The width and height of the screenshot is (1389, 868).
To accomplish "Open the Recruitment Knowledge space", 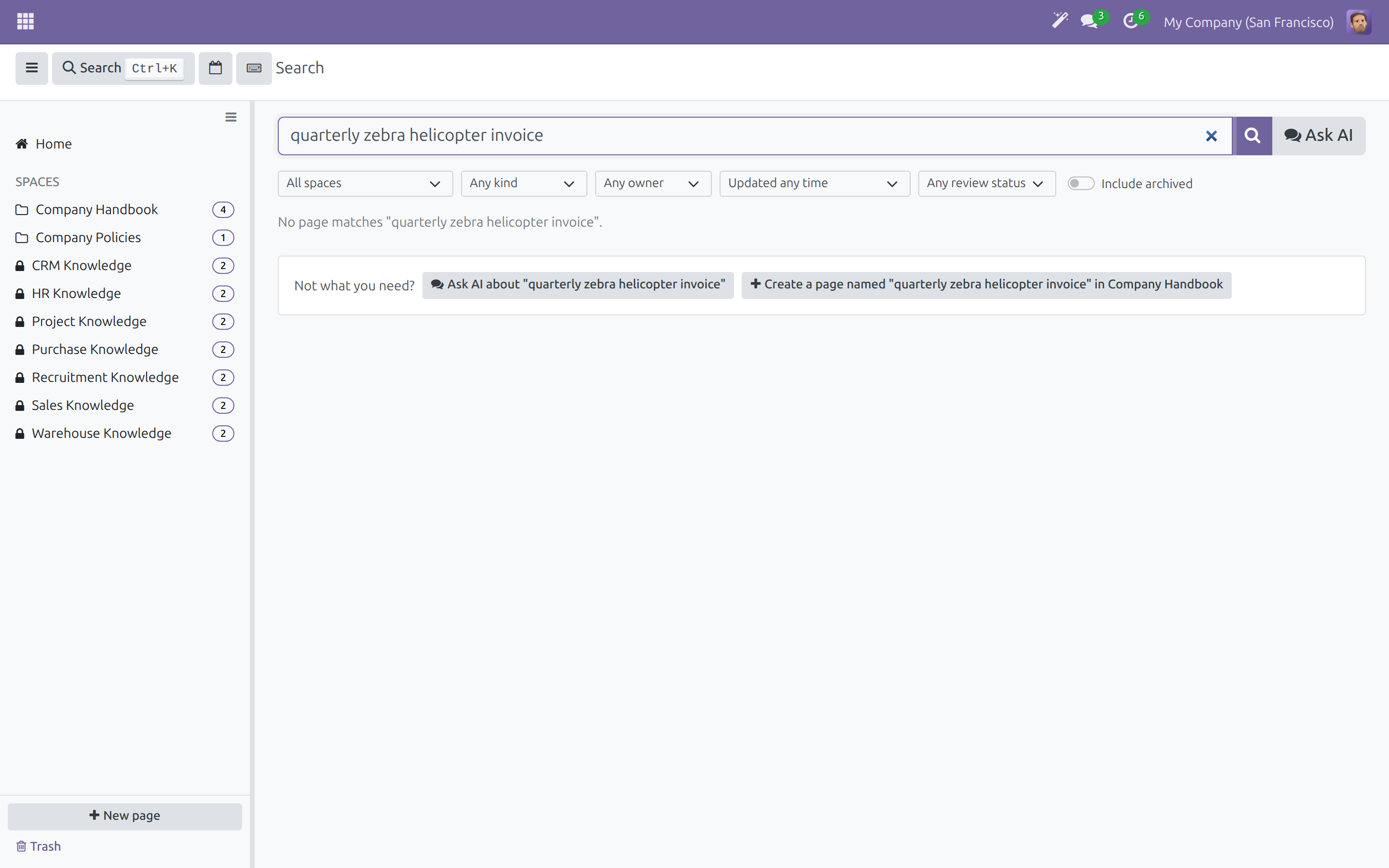I will click(124, 378).
